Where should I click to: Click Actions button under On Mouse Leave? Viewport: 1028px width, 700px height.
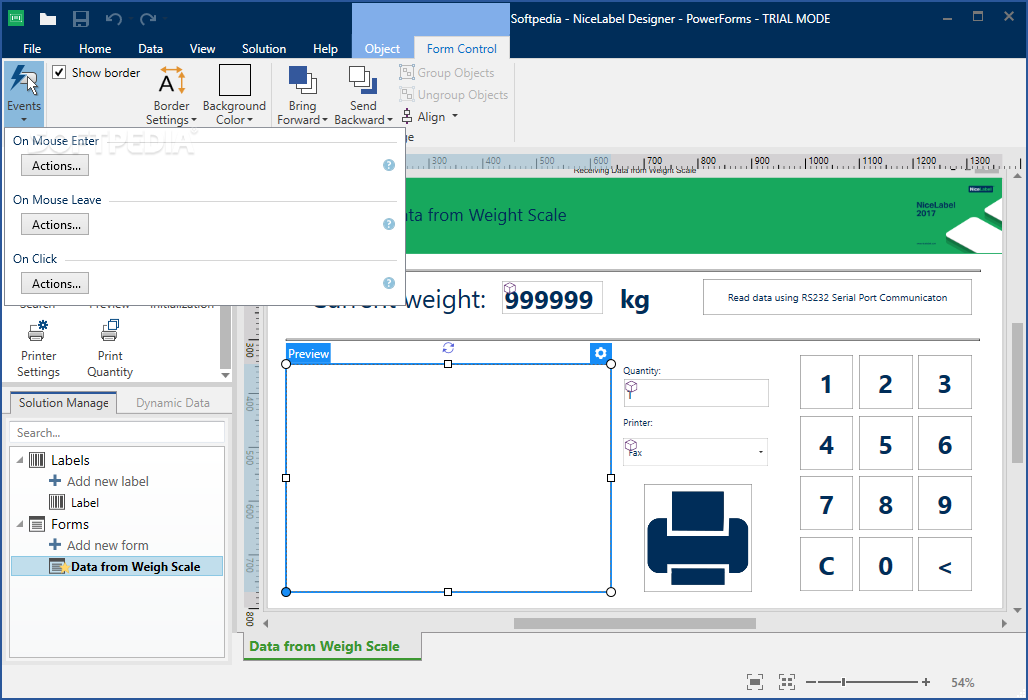(56, 225)
